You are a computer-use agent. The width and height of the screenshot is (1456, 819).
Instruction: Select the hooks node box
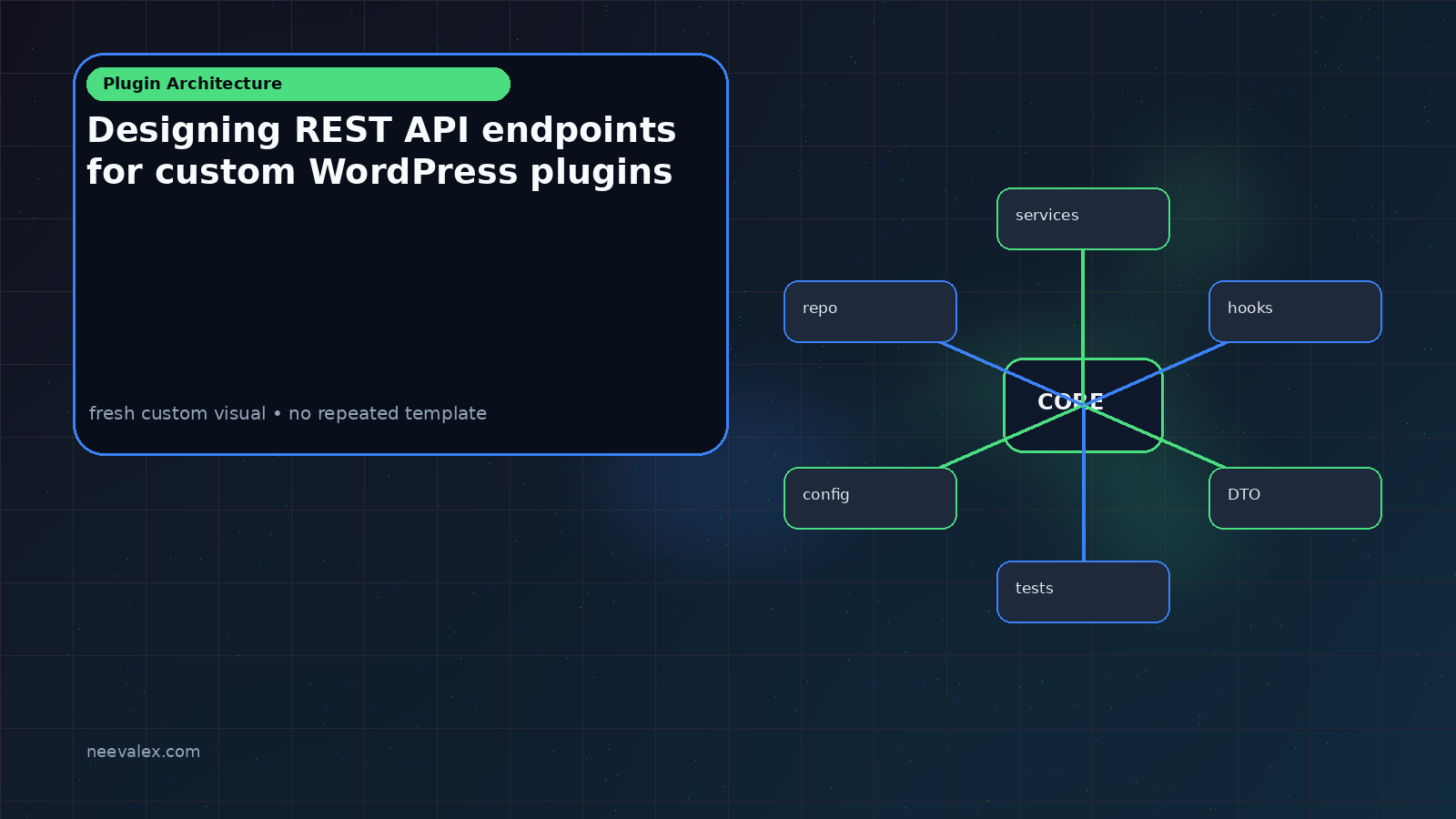(1295, 311)
